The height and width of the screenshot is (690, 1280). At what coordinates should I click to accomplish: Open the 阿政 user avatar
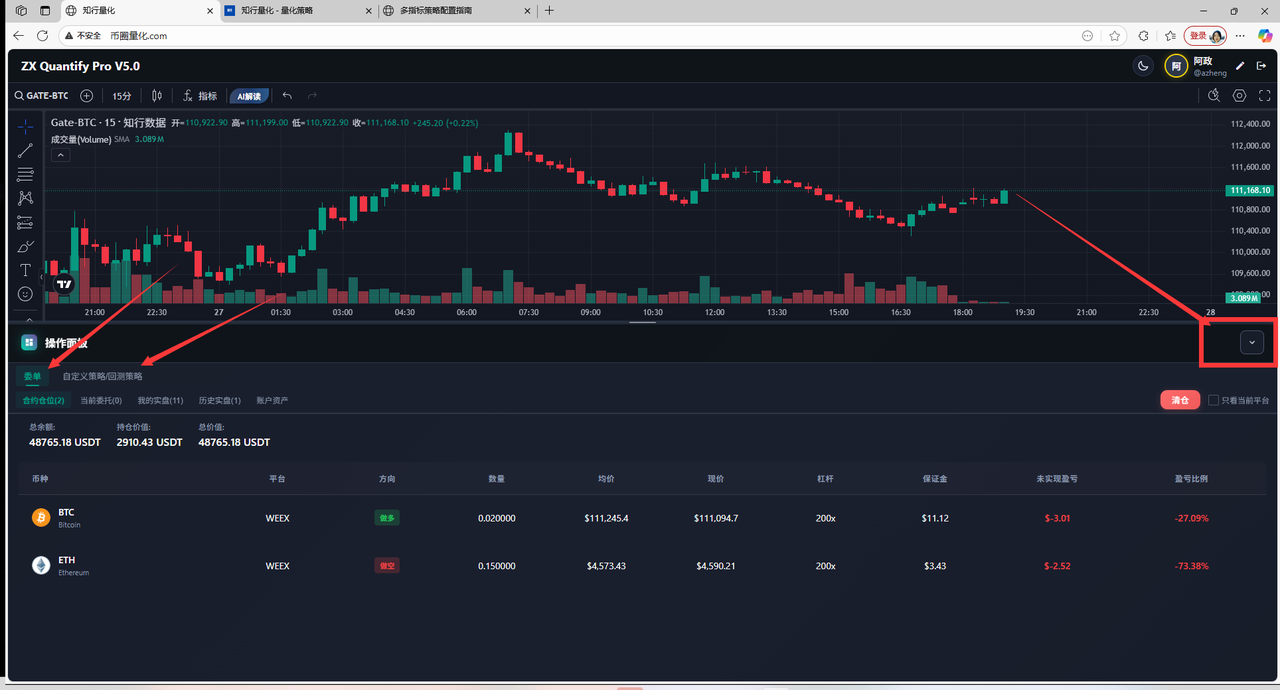[x=1176, y=66]
